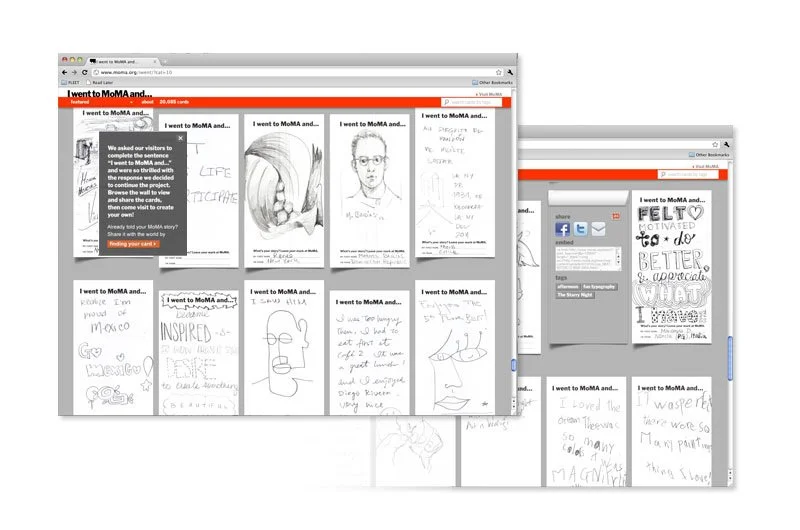Viewport: 800px width, 530px height.
Task: Open the Read Later bookmark
Action: pos(99,82)
